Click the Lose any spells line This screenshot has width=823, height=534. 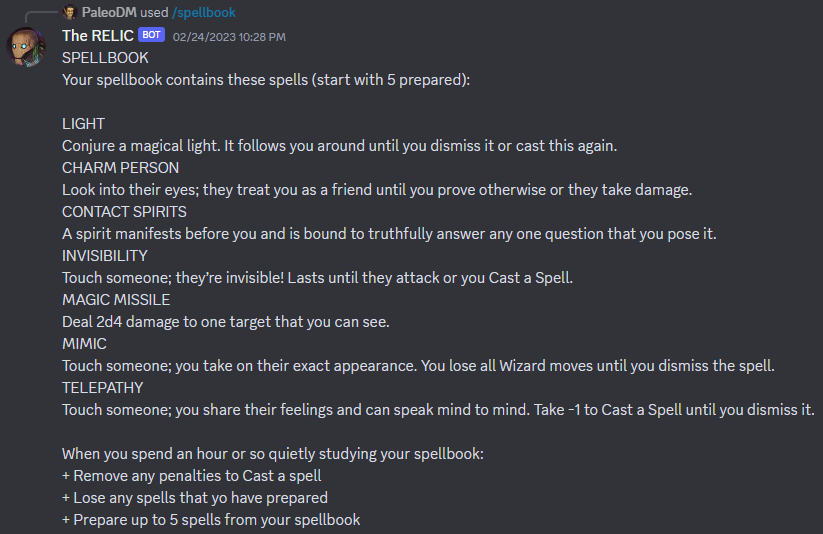pos(195,498)
